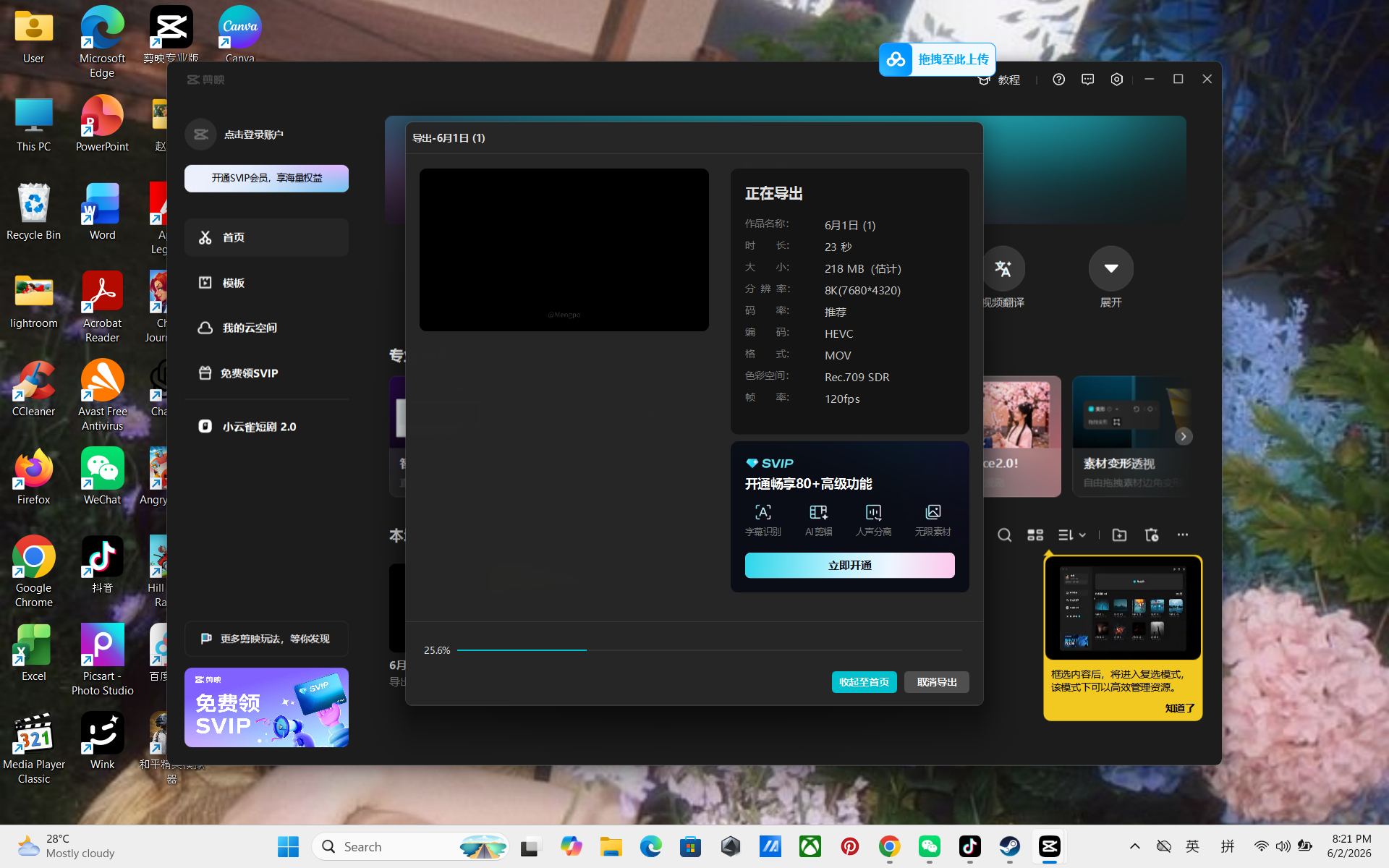The width and height of the screenshot is (1389, 868).
Task: Open 教程 tutorials in title bar
Action: tap(999, 80)
